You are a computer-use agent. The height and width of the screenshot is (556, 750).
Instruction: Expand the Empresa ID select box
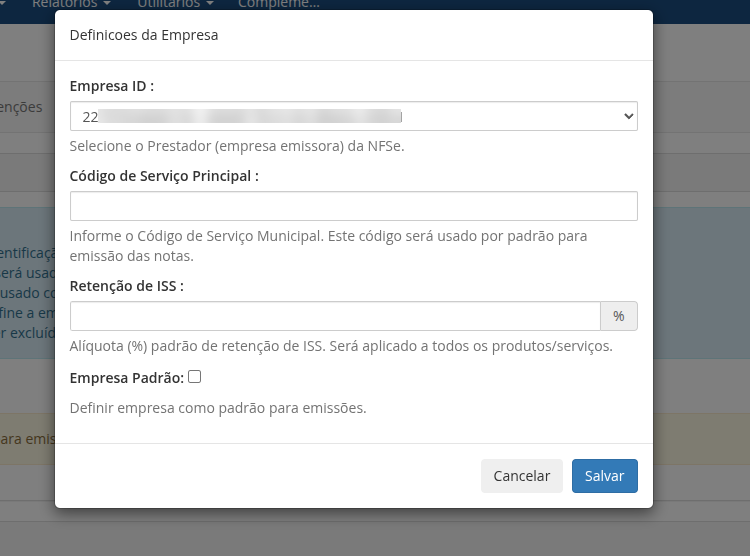[x=353, y=116]
